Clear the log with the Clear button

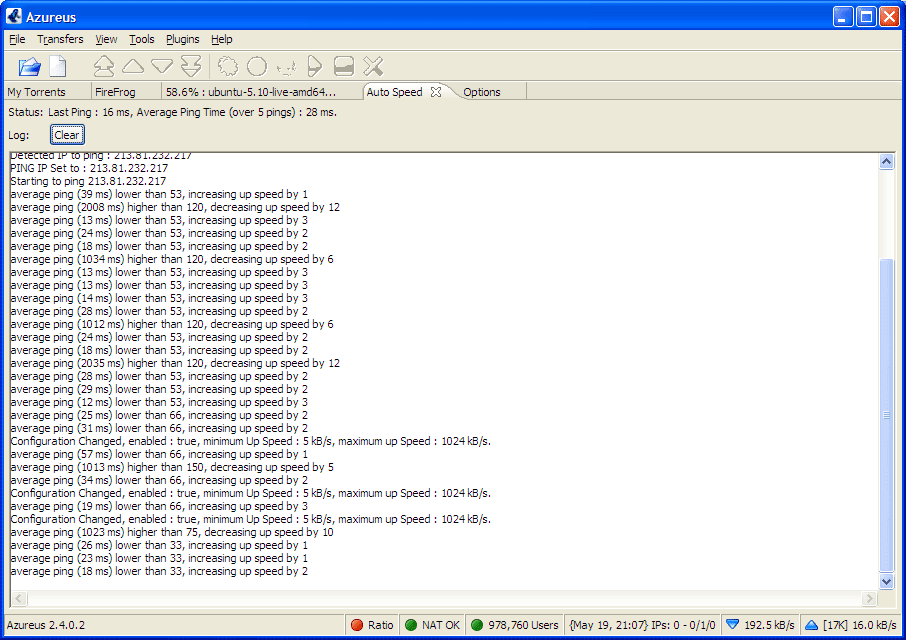point(67,135)
